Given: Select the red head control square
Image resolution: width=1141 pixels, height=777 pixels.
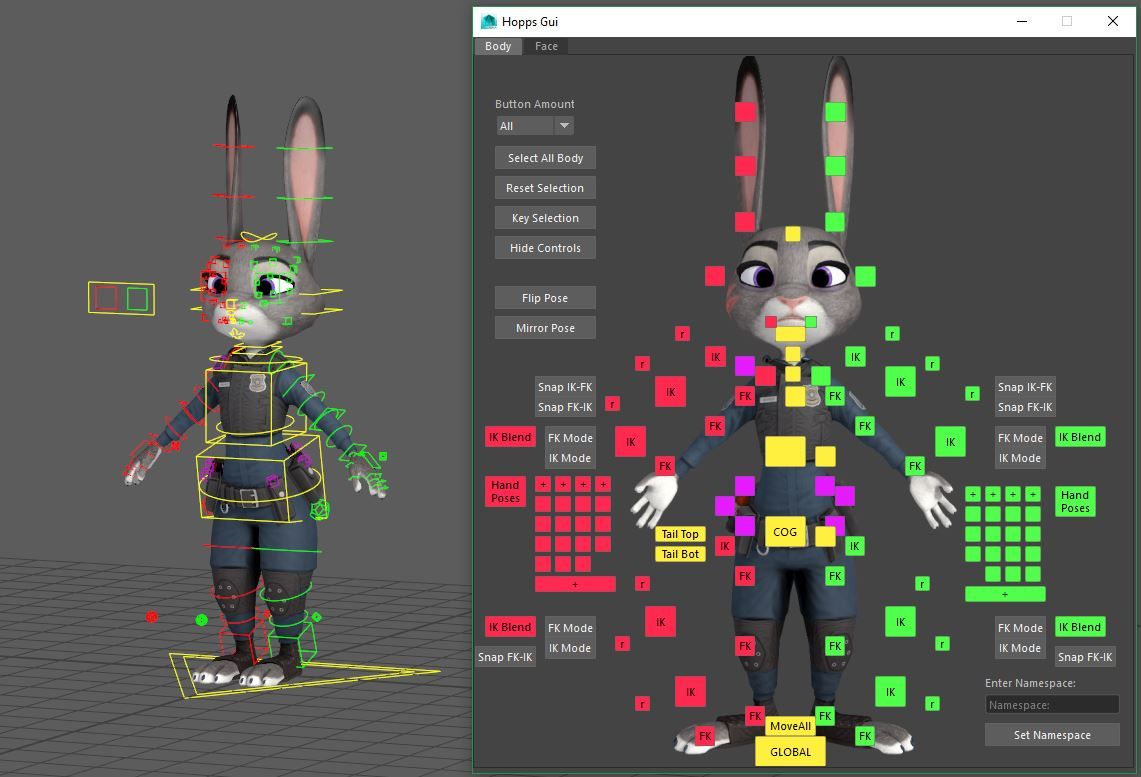Looking at the screenshot, I should (x=715, y=275).
